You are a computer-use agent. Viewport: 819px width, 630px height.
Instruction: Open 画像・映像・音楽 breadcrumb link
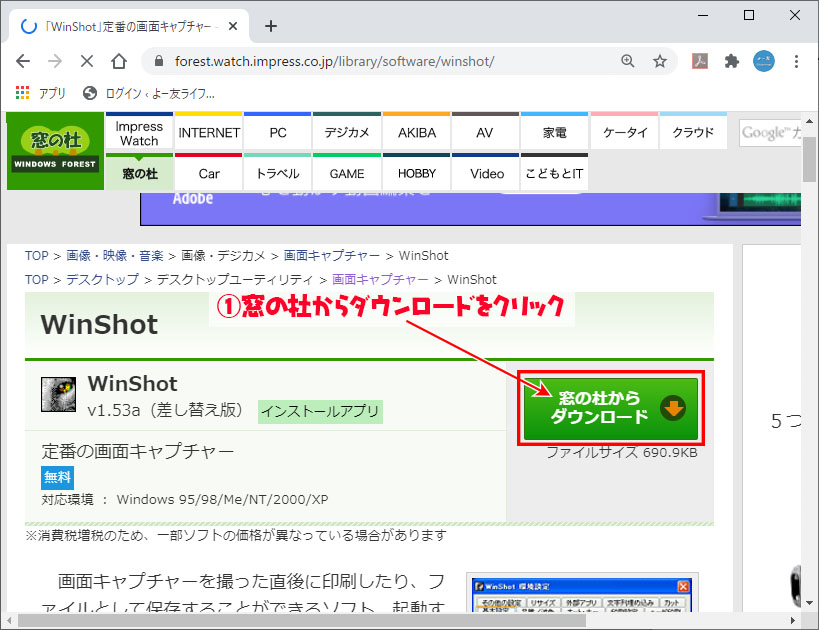115,255
